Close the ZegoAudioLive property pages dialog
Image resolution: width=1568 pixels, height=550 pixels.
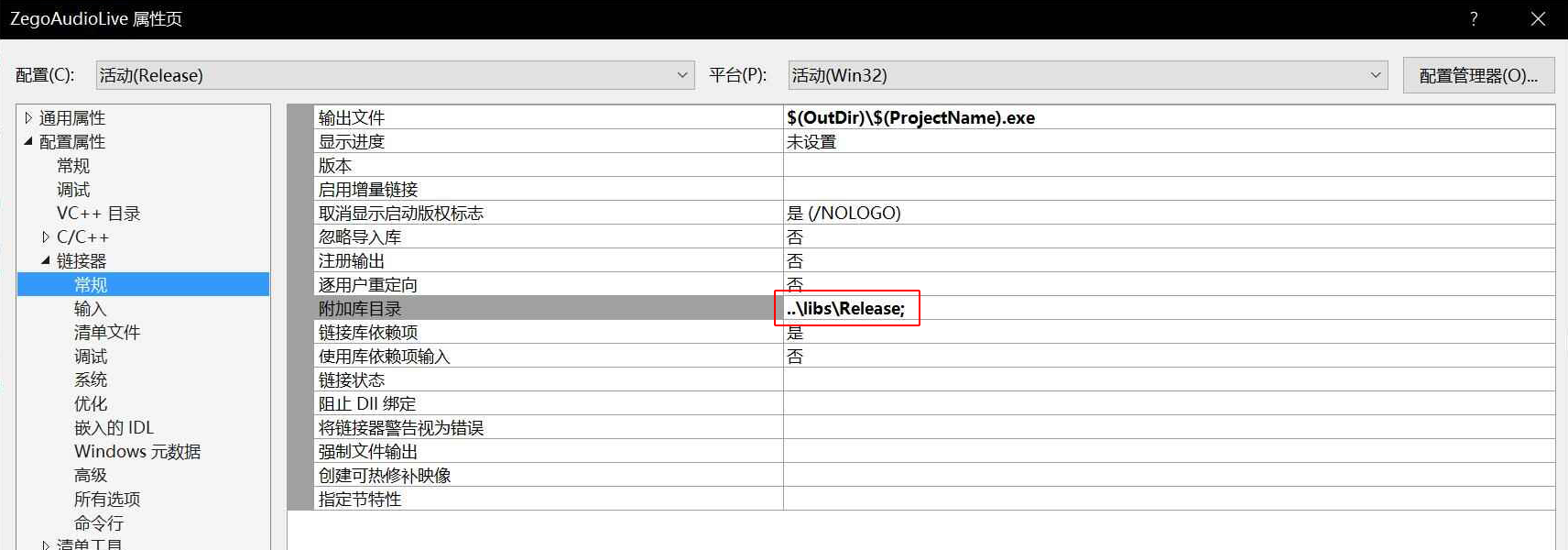tap(1538, 18)
